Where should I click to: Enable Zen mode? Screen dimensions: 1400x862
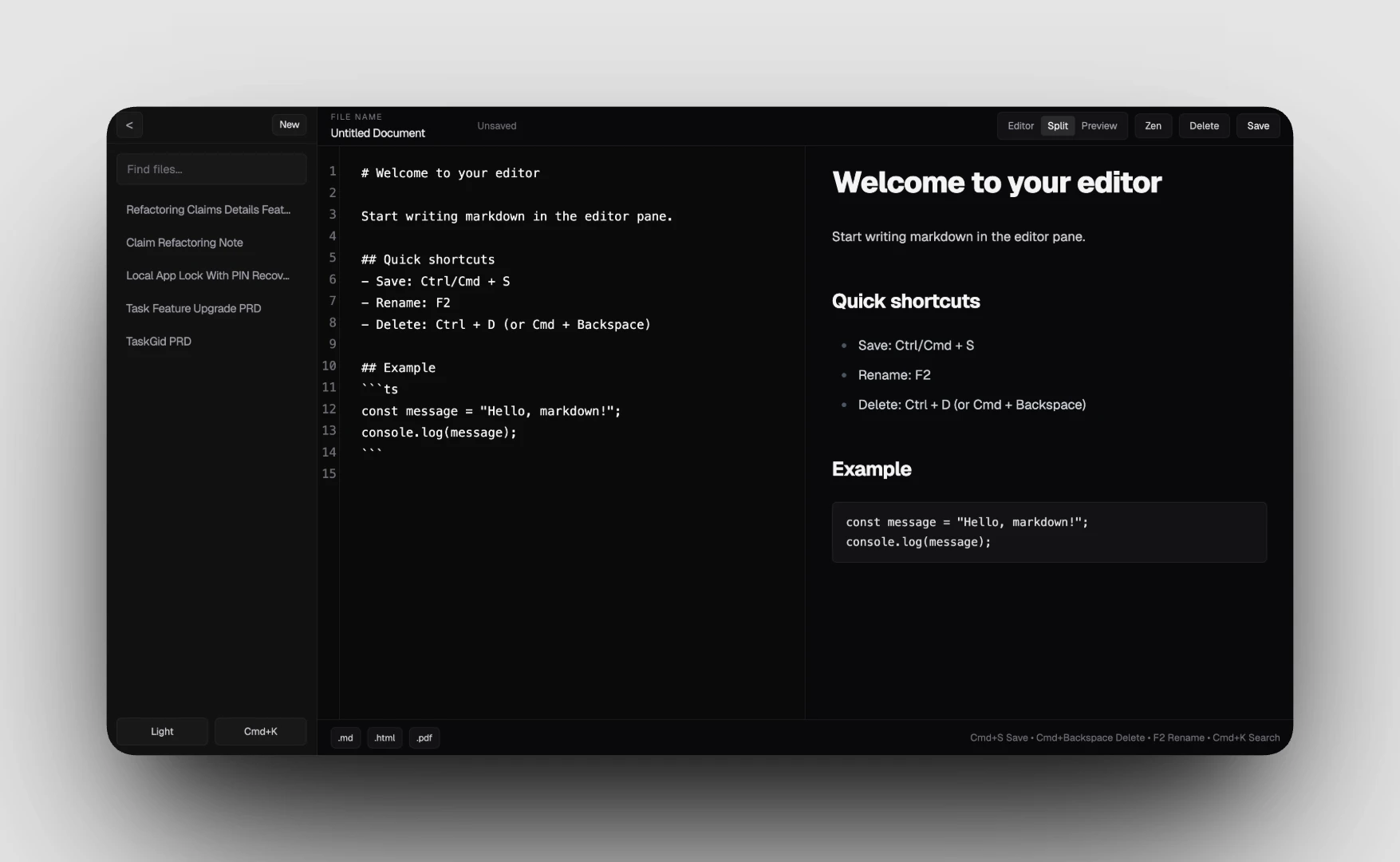click(1154, 126)
